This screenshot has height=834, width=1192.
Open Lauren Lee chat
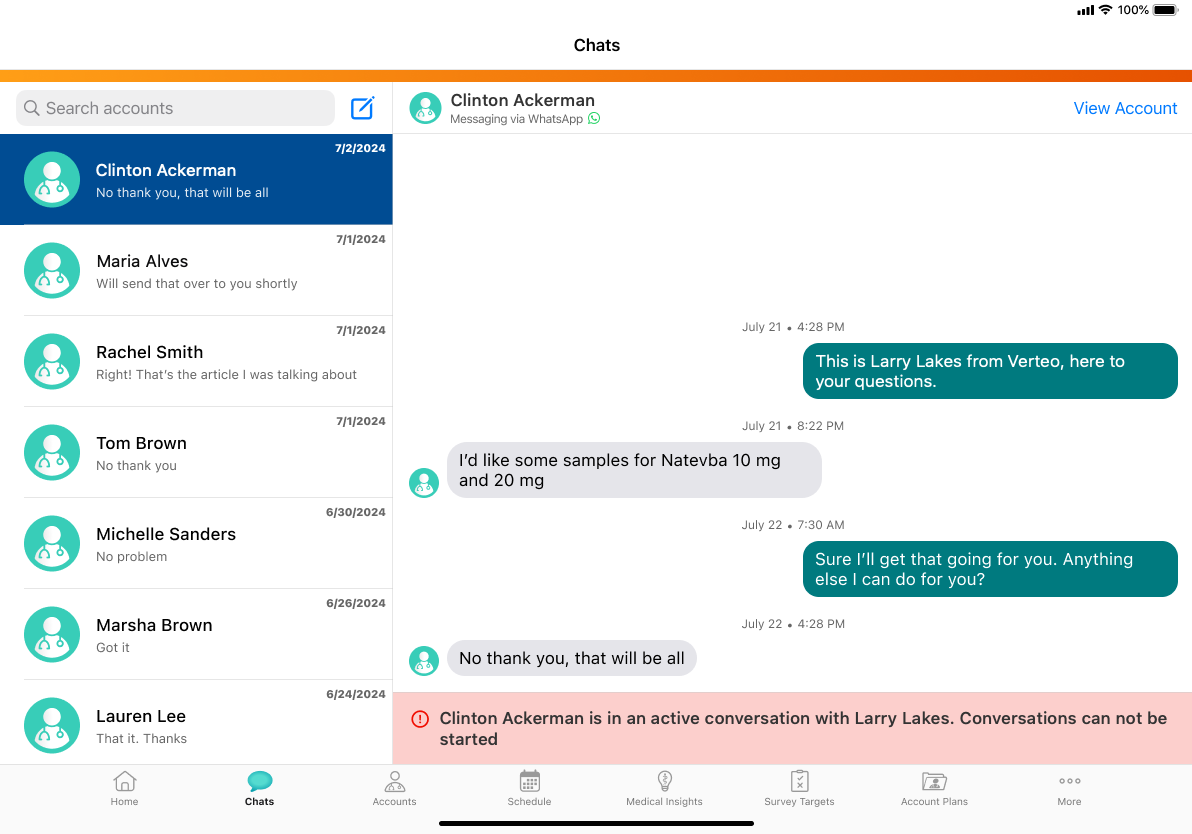pyautogui.click(x=196, y=725)
